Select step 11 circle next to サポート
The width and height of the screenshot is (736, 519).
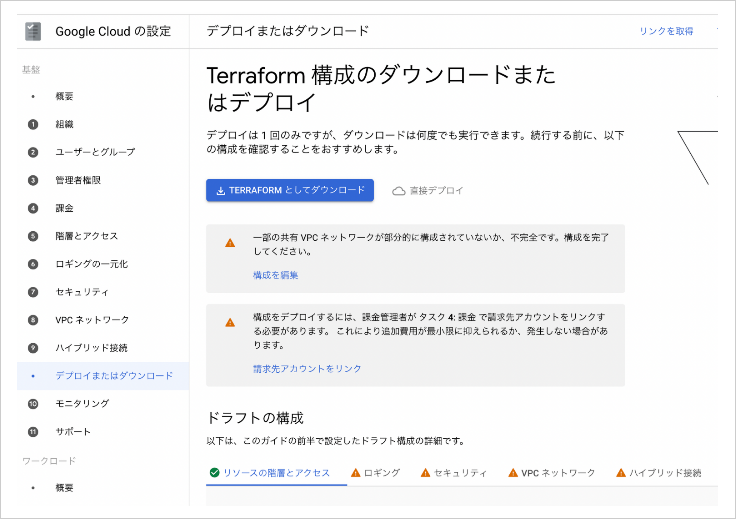click(33, 432)
